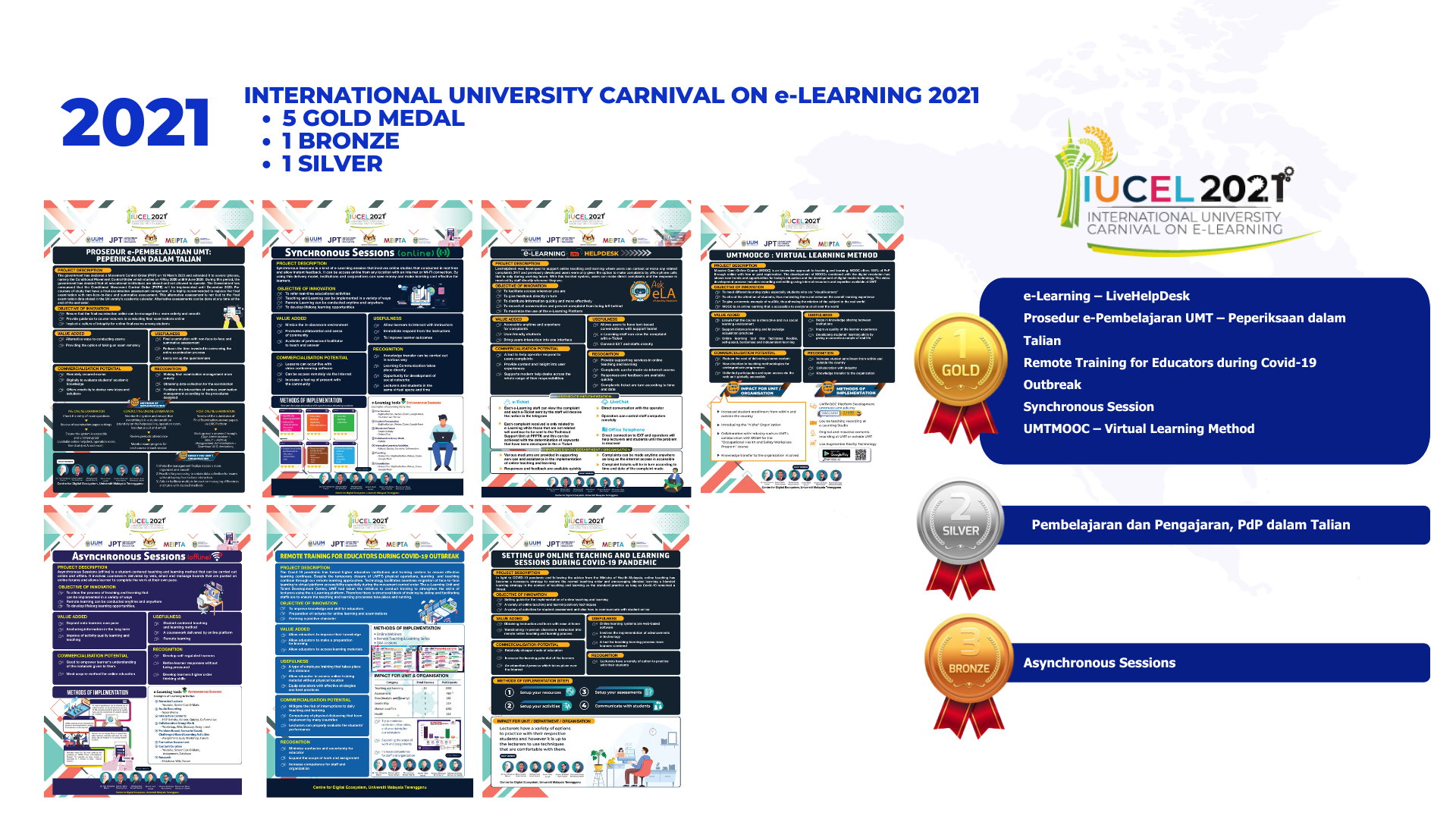Click International University Carnival title text

pos(611,96)
